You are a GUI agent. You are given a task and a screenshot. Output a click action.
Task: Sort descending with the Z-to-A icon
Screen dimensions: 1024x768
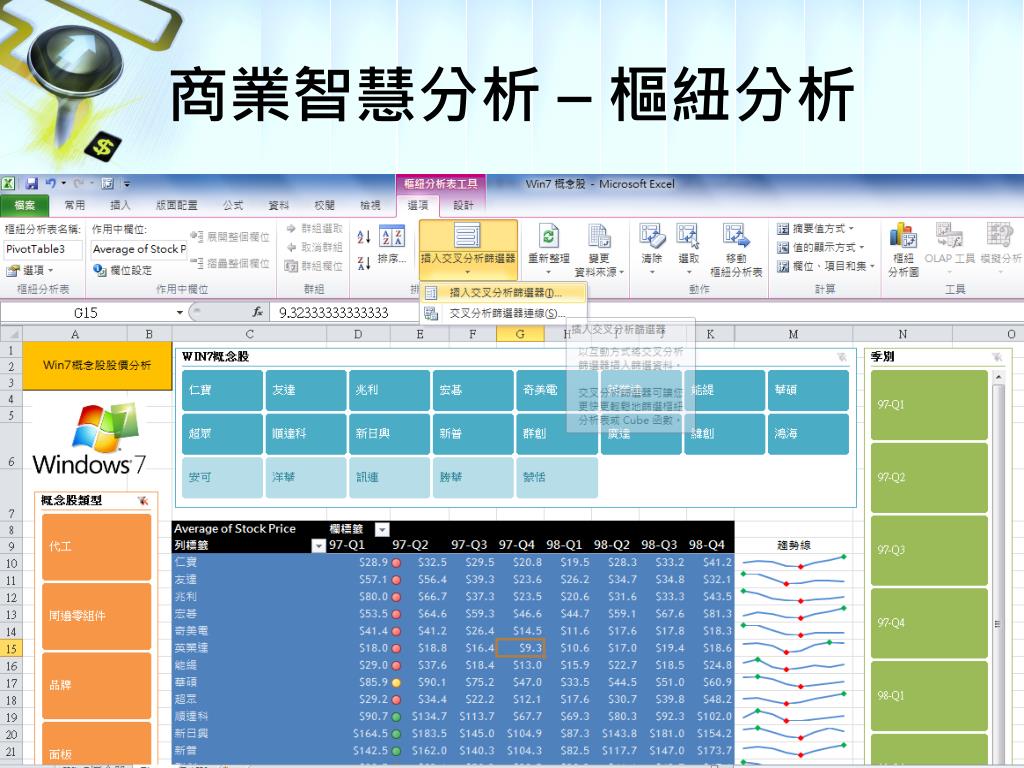[x=364, y=263]
